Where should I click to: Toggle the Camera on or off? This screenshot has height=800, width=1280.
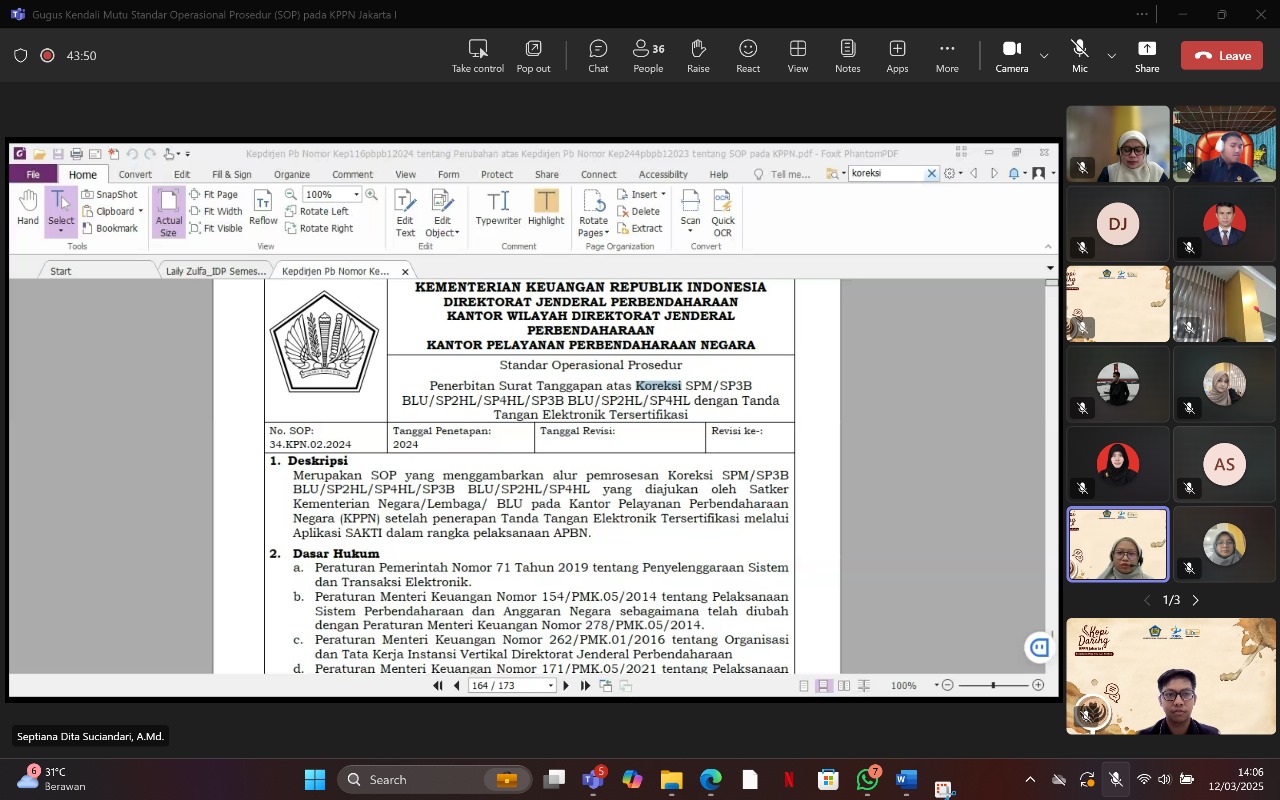1011,55
